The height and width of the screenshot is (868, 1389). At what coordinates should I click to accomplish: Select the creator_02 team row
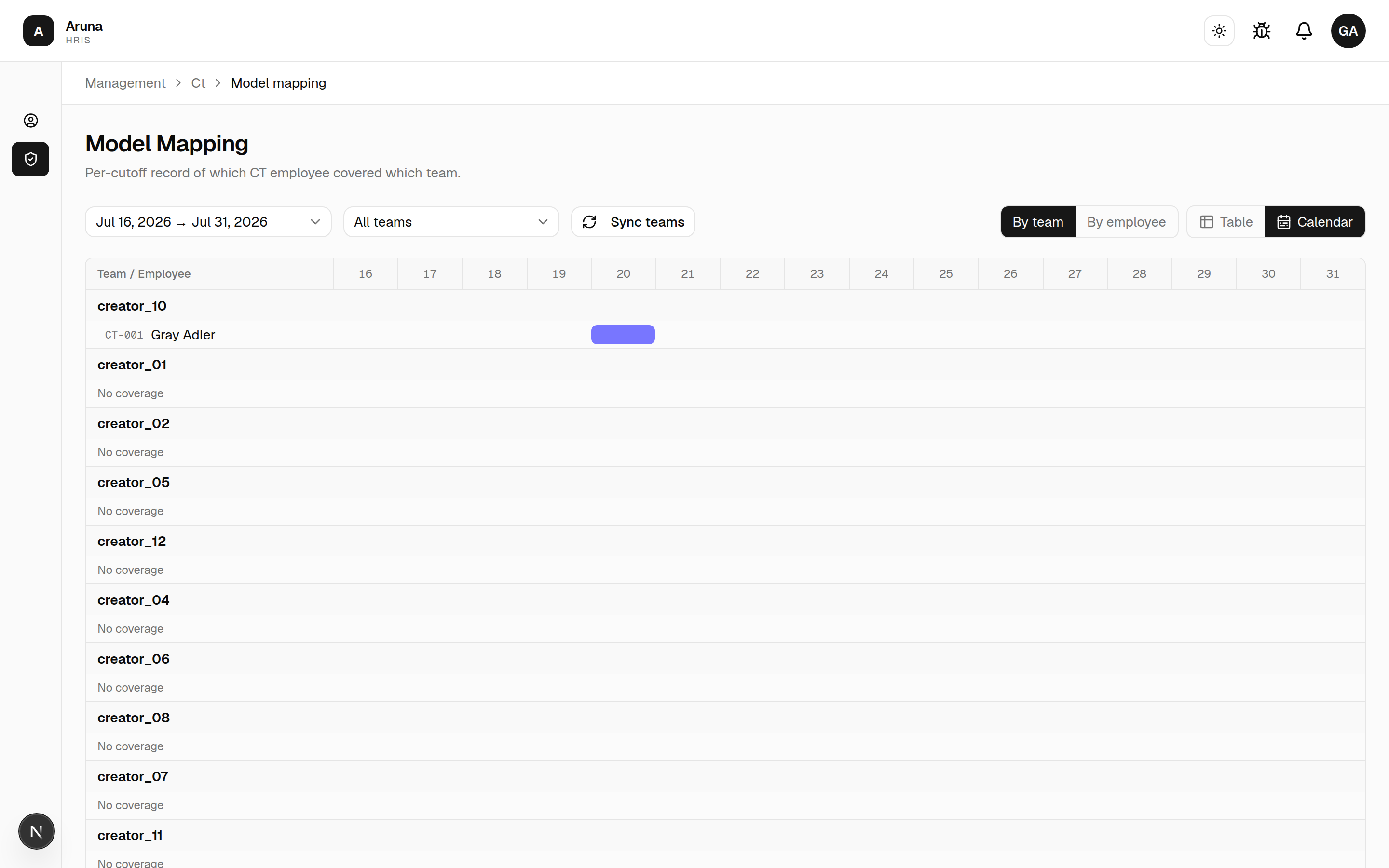coord(725,424)
